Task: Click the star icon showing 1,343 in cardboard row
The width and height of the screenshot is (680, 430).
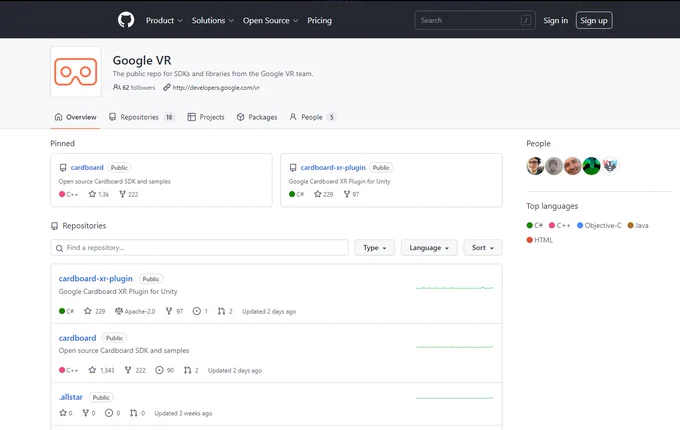Action: [92, 370]
